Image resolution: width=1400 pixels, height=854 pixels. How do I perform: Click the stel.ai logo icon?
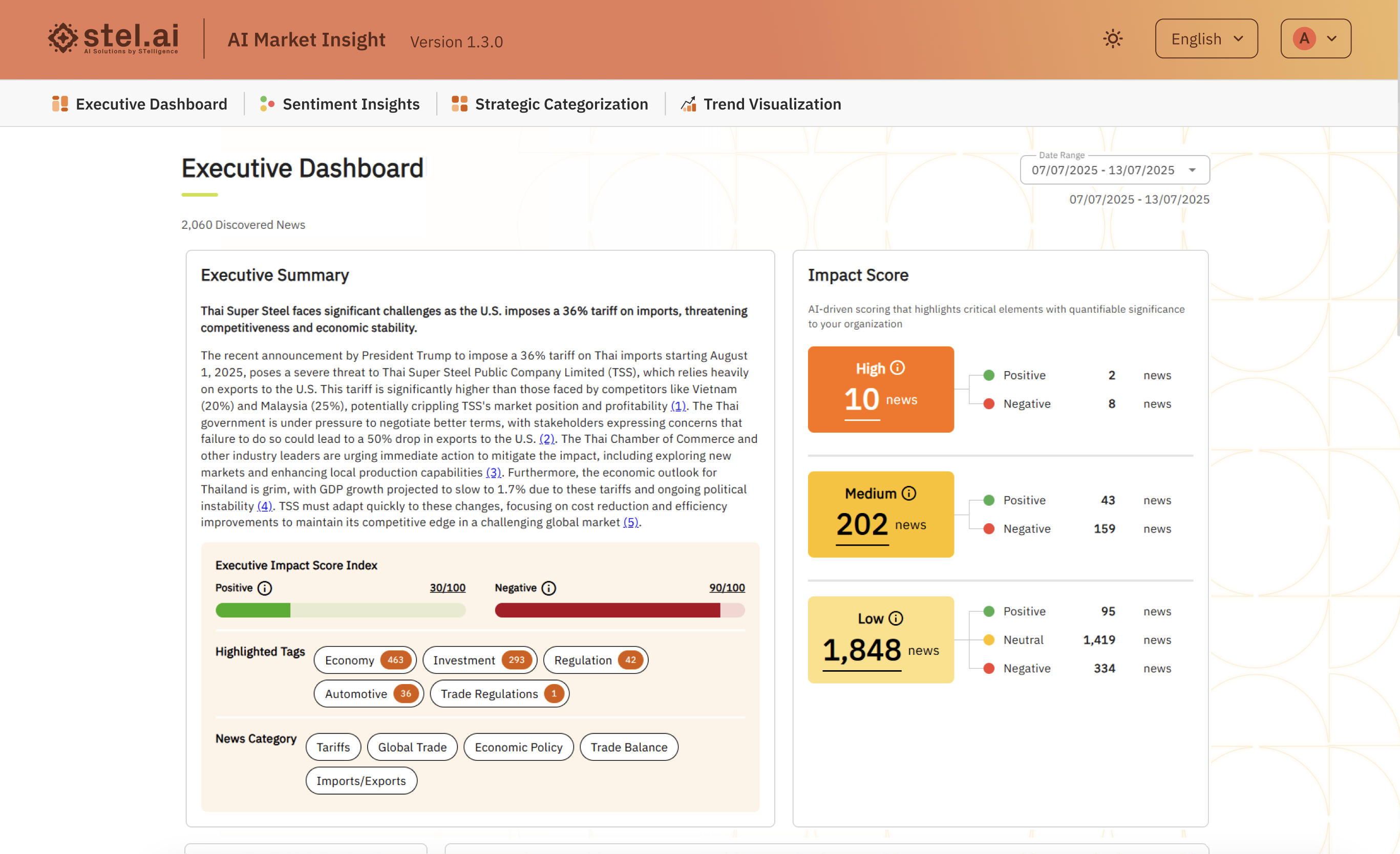63,38
